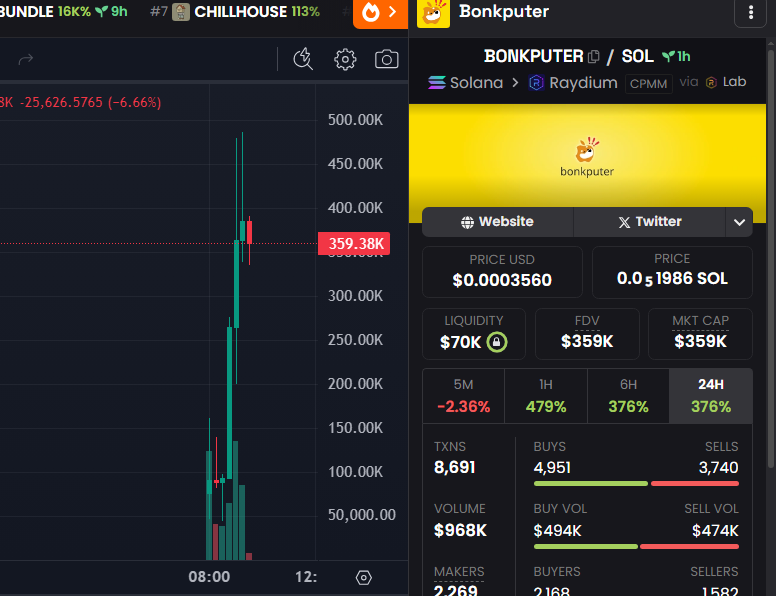Click the PRICE 1986 SOL box
The width and height of the screenshot is (776, 596).
coord(672,272)
